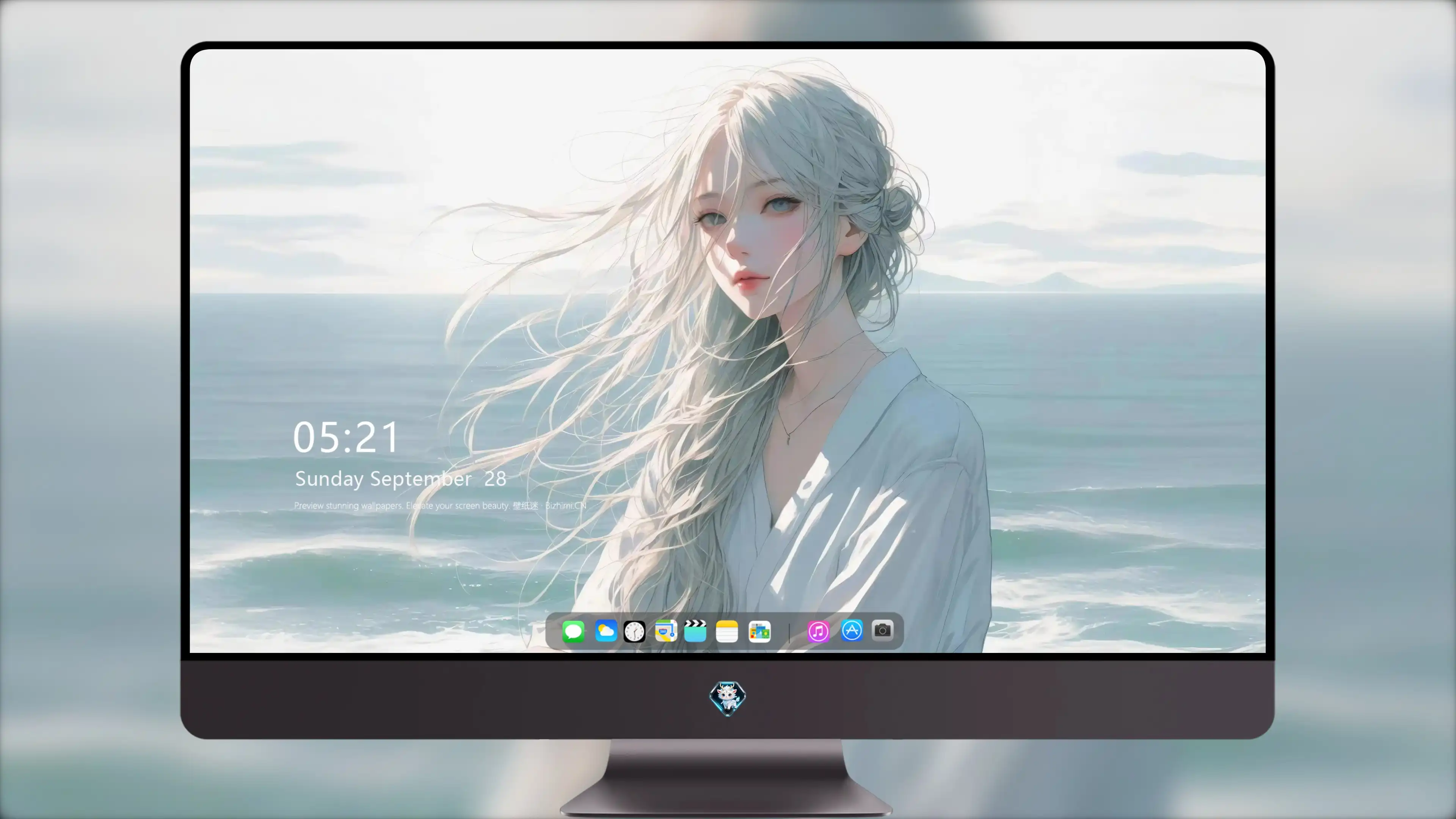Screen dimensions: 1456x819
Task: Click the 'Preview stunning wallpapers' tagline
Action: click(348, 505)
